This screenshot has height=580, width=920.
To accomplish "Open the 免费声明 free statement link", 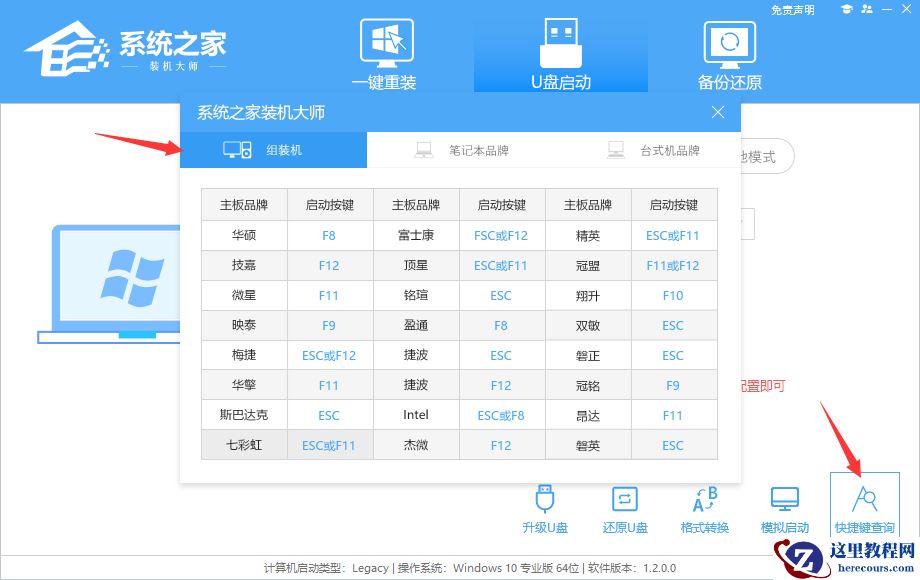I will point(792,9).
